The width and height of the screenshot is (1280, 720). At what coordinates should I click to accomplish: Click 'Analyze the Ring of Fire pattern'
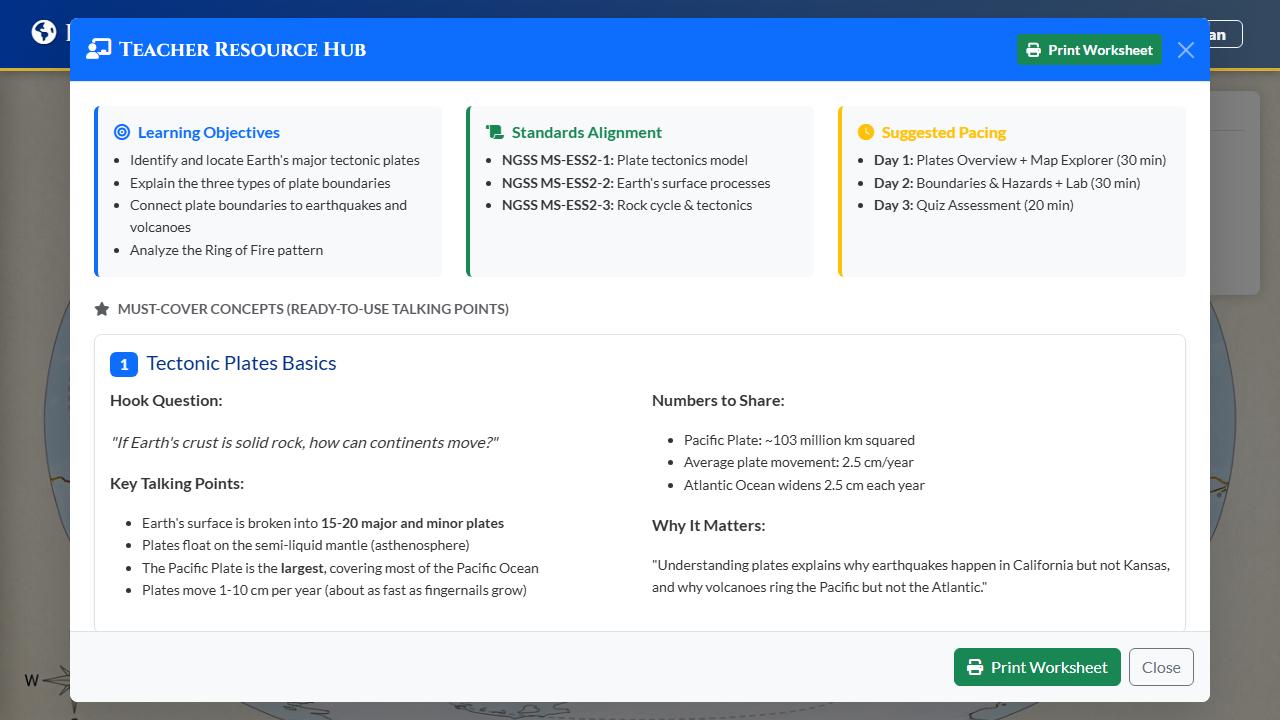click(x=226, y=250)
